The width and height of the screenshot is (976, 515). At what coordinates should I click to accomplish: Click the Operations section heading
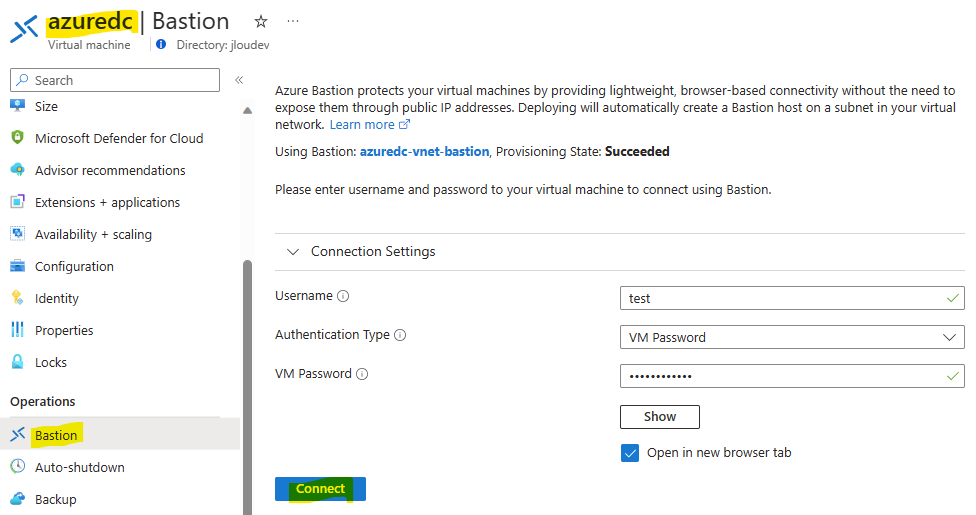(42, 402)
